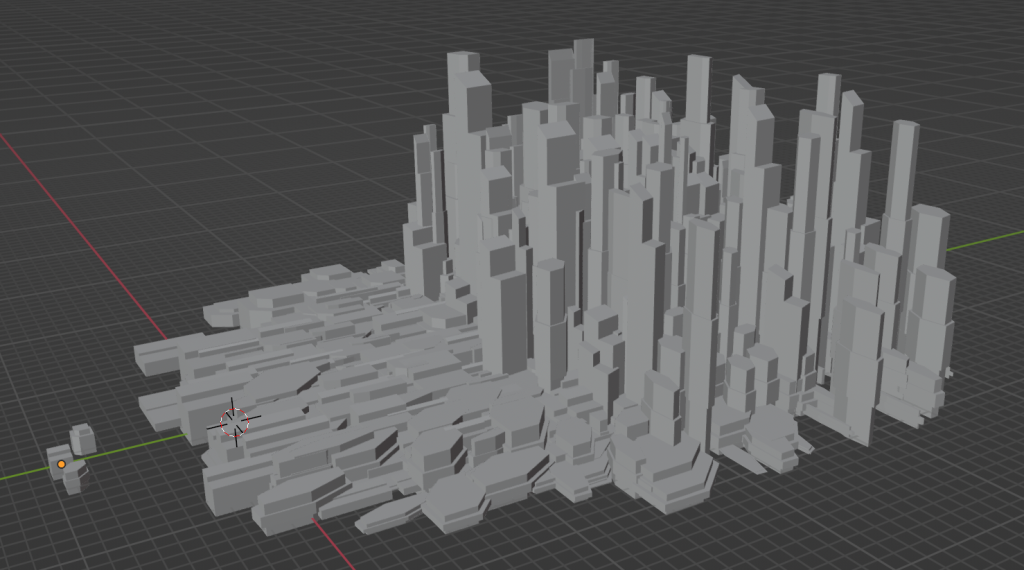Pick the front-left corner low block
The width and height of the screenshot is (1024, 570).
228,490
